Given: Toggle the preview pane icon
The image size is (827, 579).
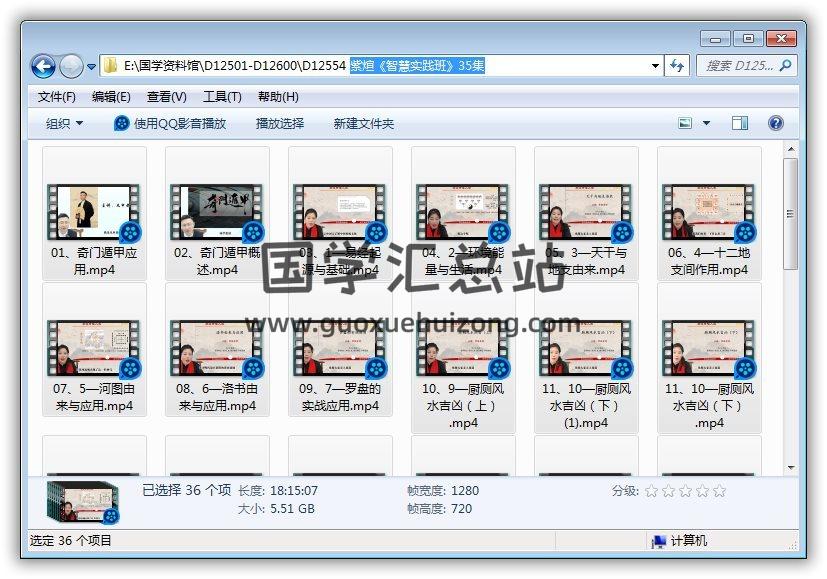Looking at the screenshot, I should (740, 124).
